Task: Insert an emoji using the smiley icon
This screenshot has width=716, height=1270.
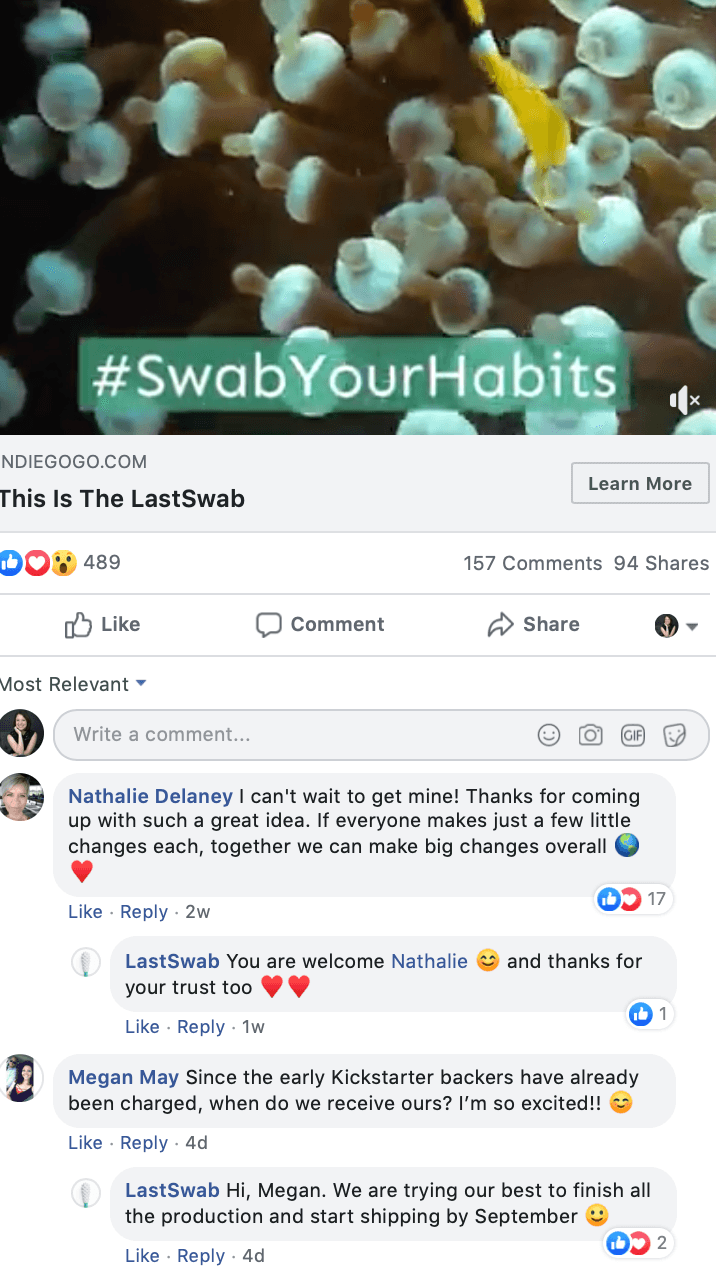Action: pyautogui.click(x=549, y=735)
